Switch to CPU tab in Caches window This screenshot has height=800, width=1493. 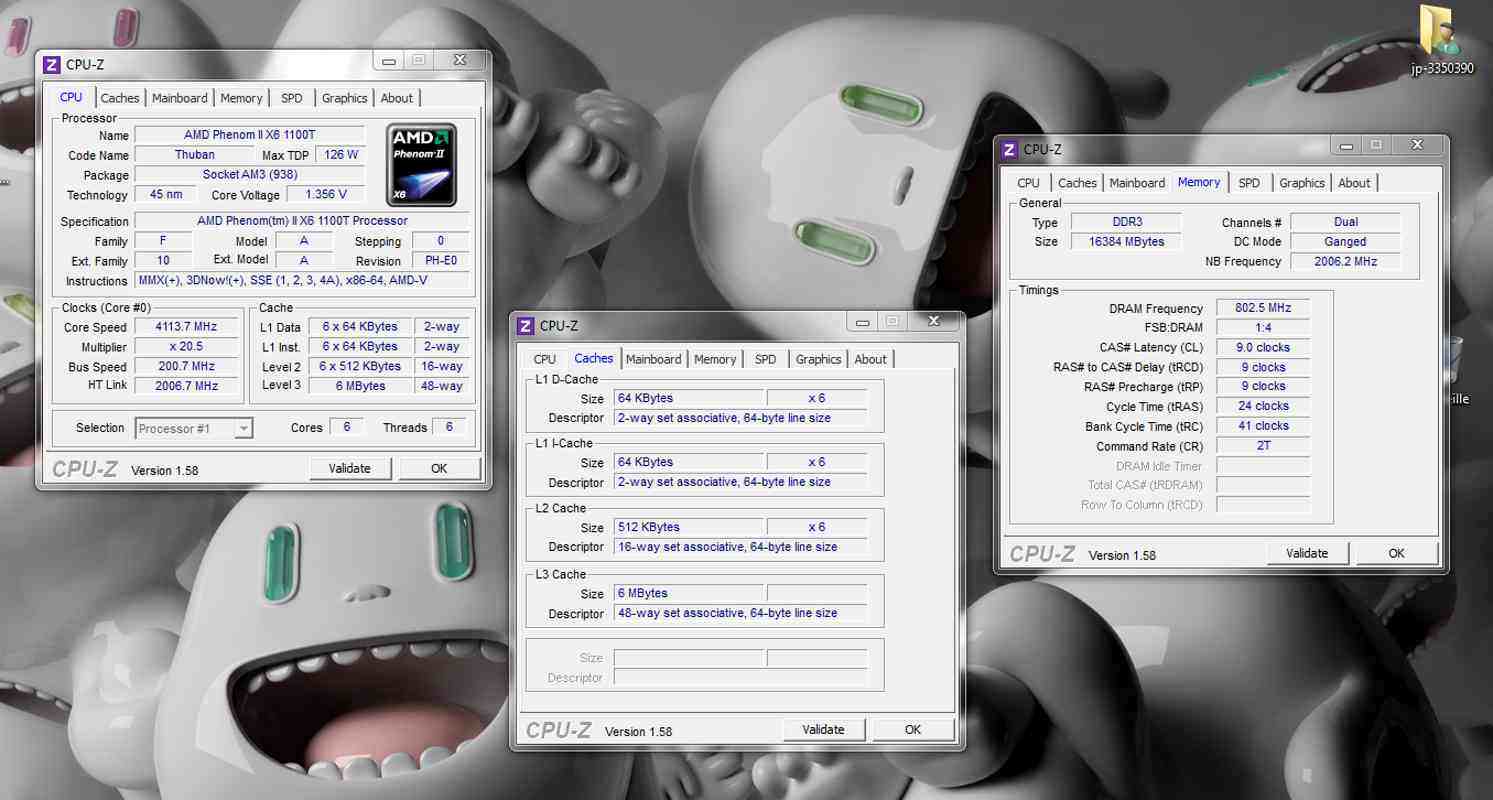(x=545, y=359)
